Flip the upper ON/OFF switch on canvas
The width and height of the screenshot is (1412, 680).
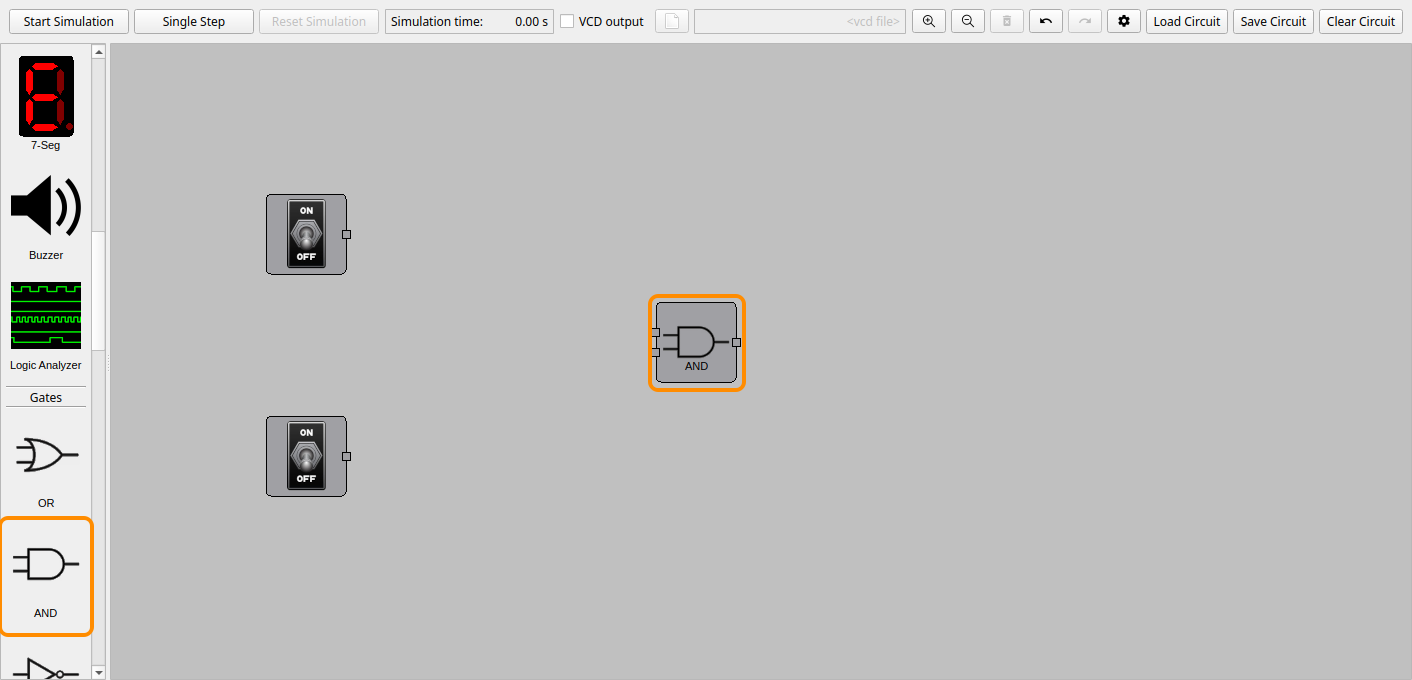306,234
